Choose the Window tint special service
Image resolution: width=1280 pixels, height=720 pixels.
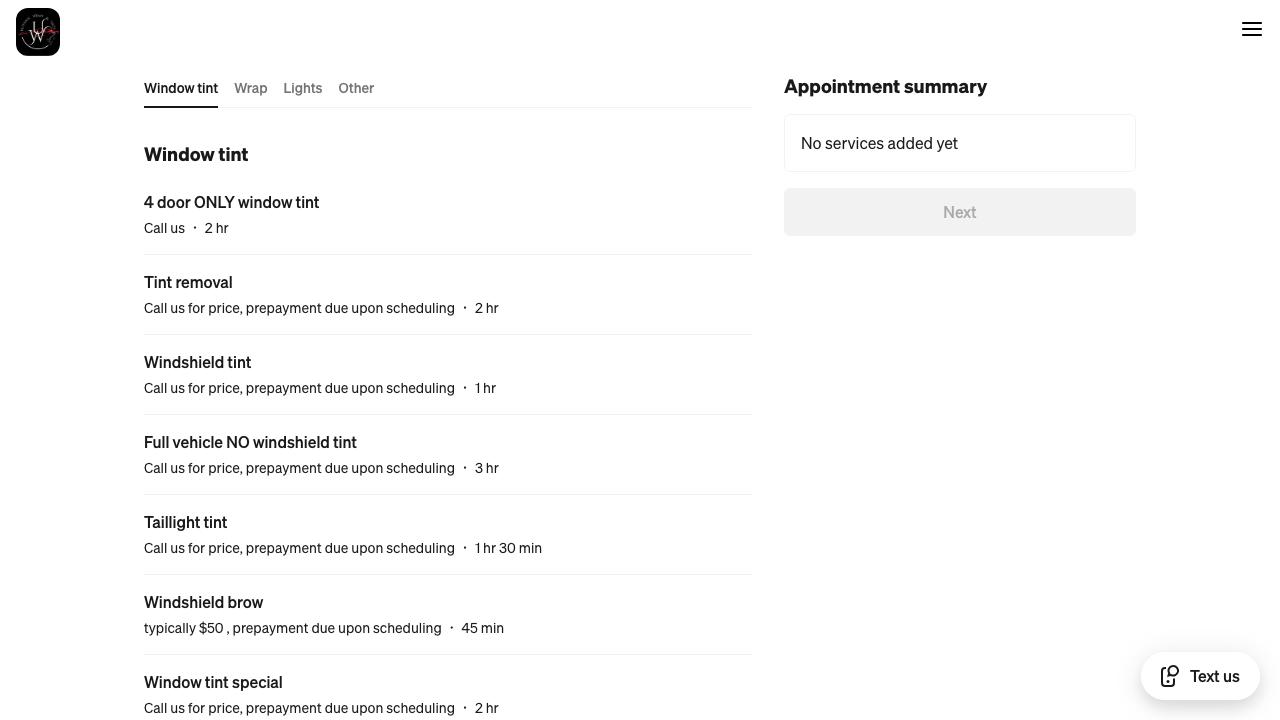213,682
